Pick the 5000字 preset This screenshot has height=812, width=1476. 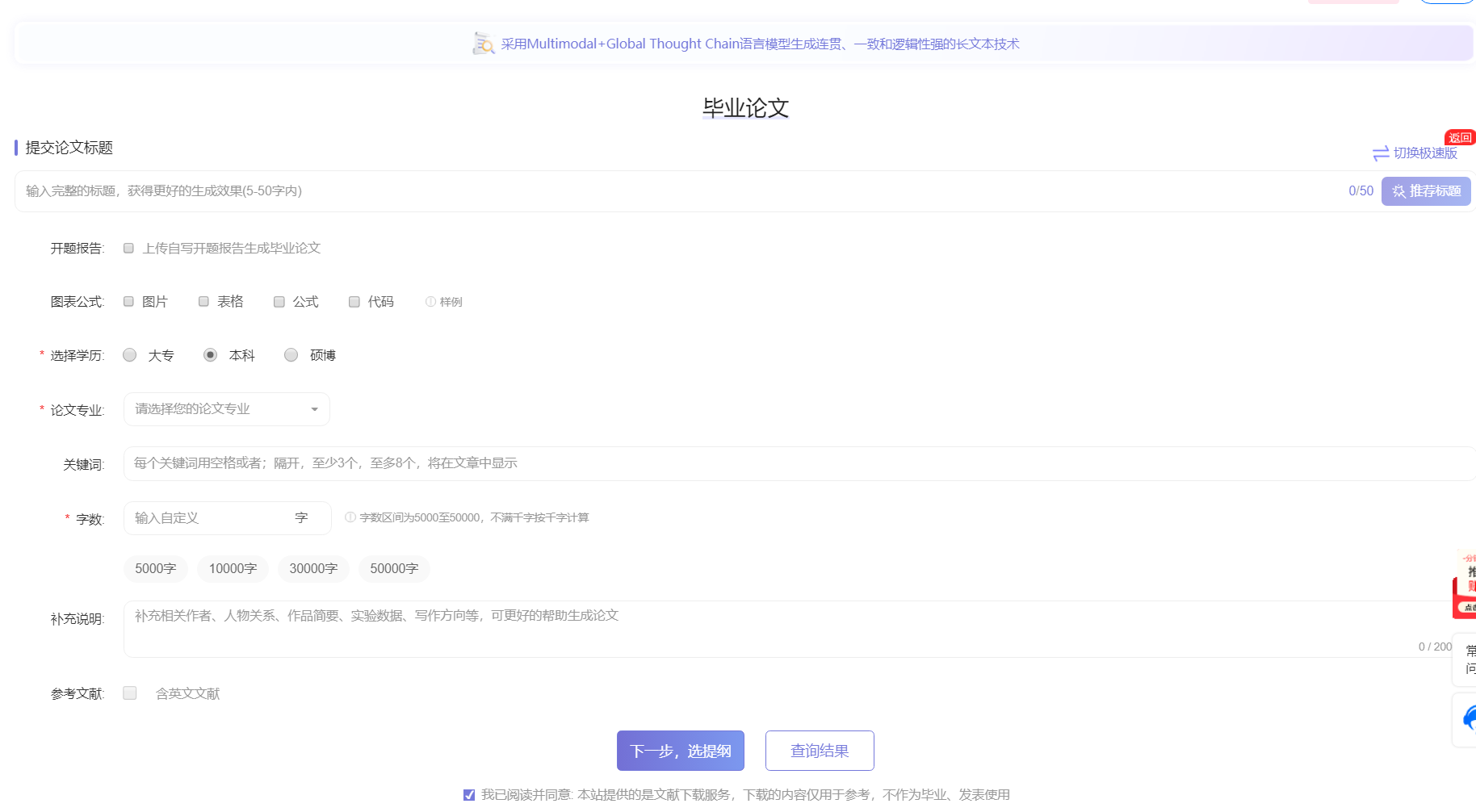click(x=156, y=569)
